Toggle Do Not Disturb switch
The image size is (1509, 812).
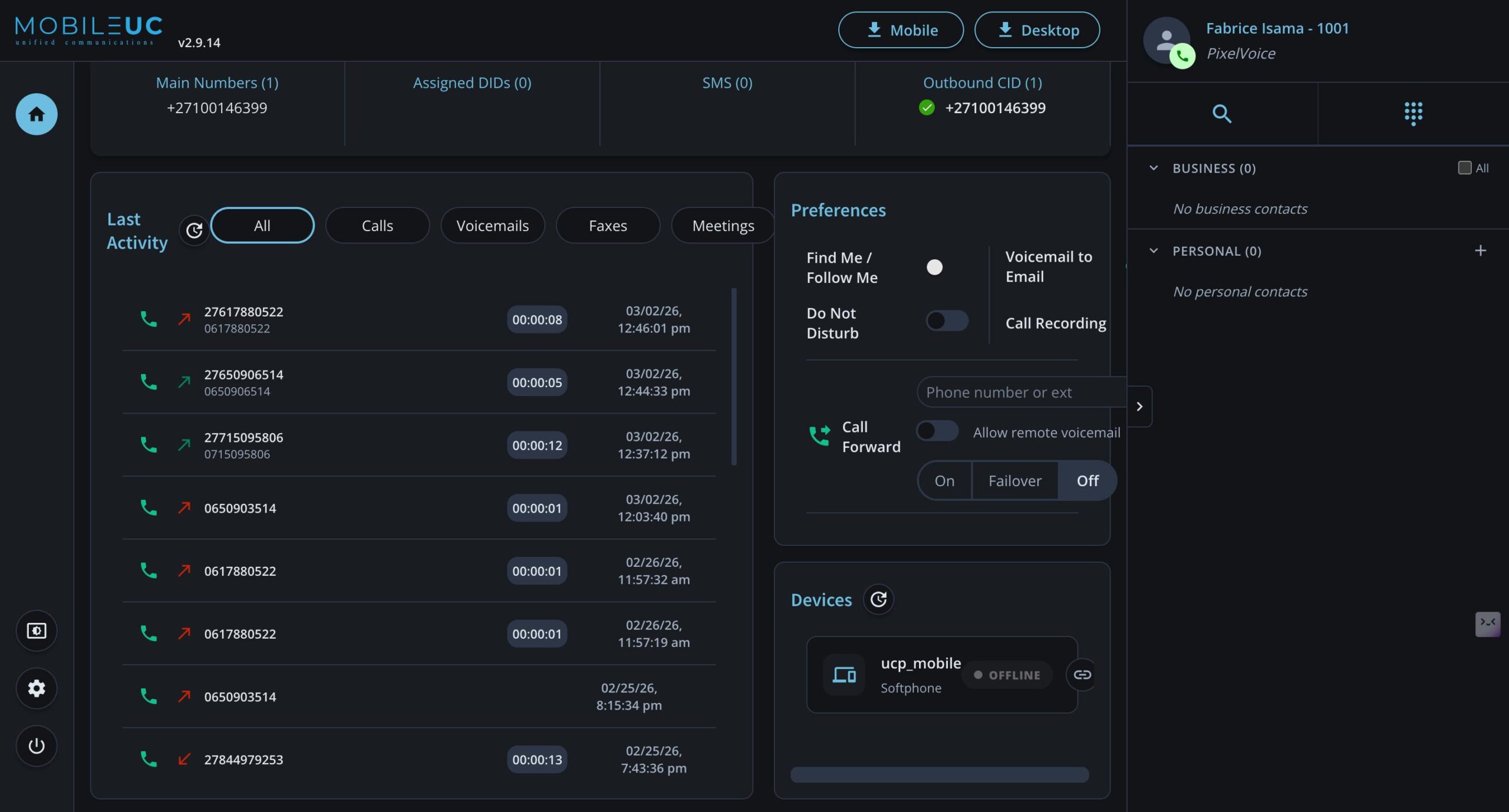(x=947, y=321)
